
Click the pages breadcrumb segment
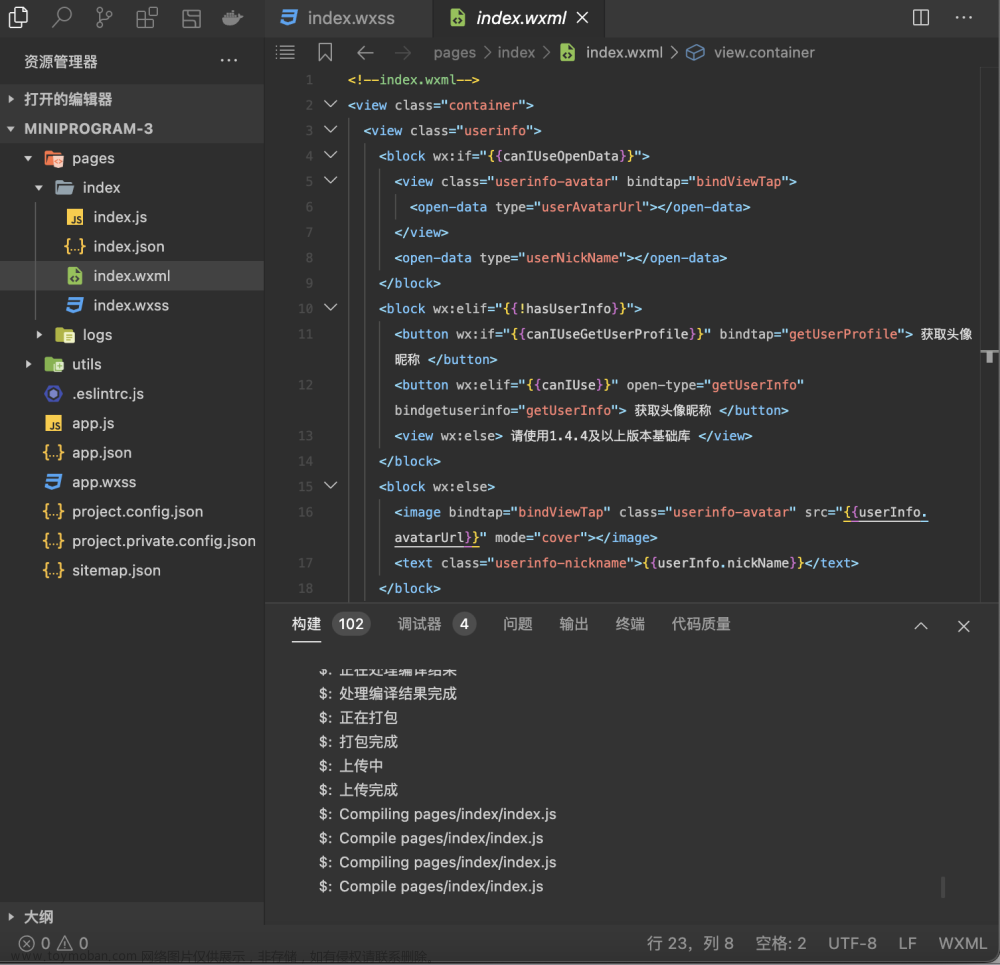(x=454, y=53)
